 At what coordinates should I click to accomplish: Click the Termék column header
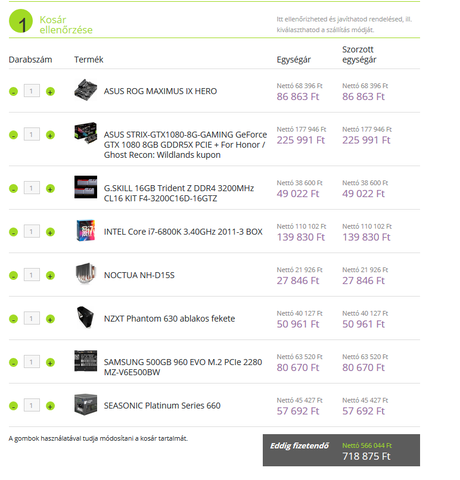pos(89,60)
